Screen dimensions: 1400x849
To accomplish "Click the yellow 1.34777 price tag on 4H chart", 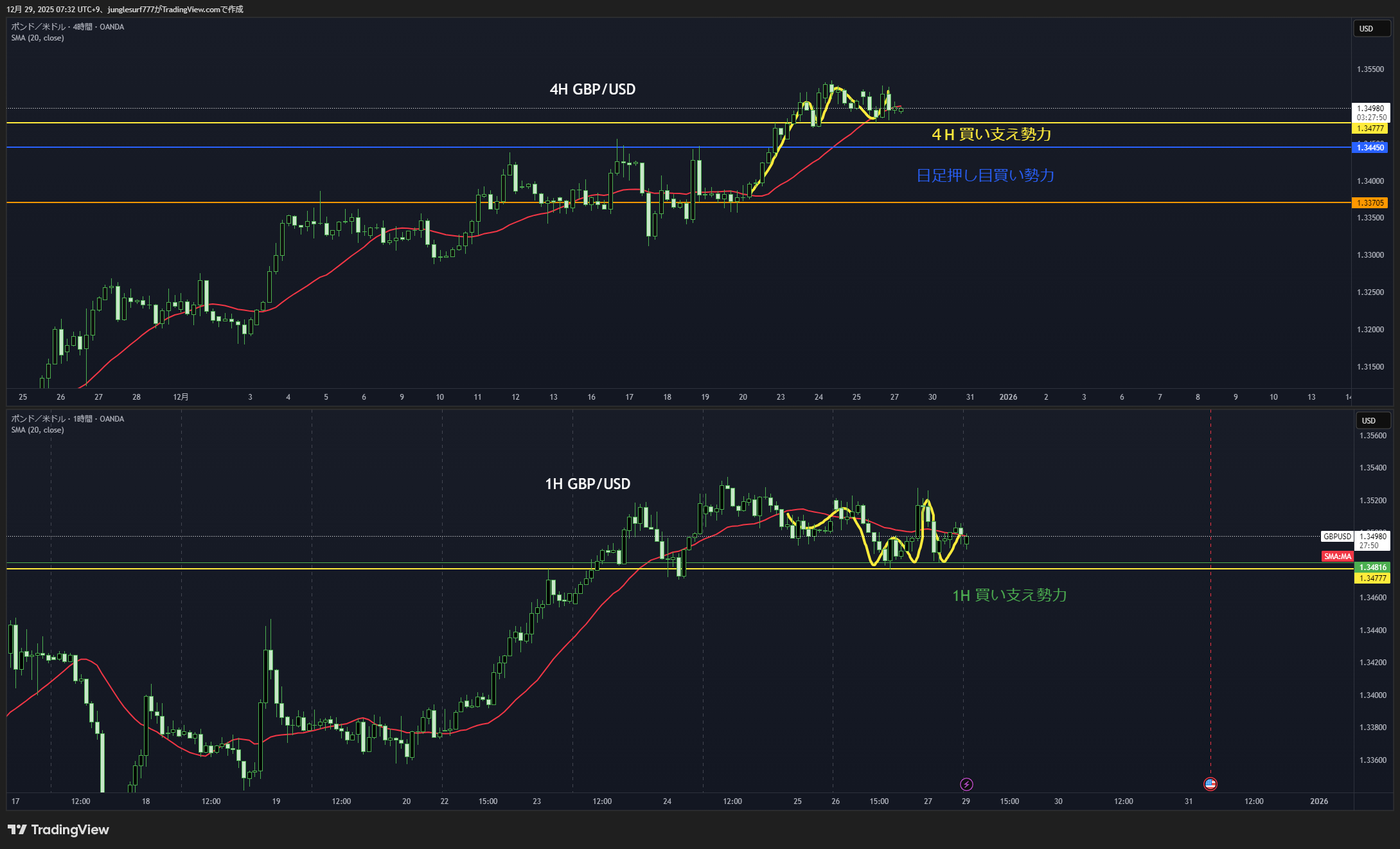I will [x=1370, y=129].
